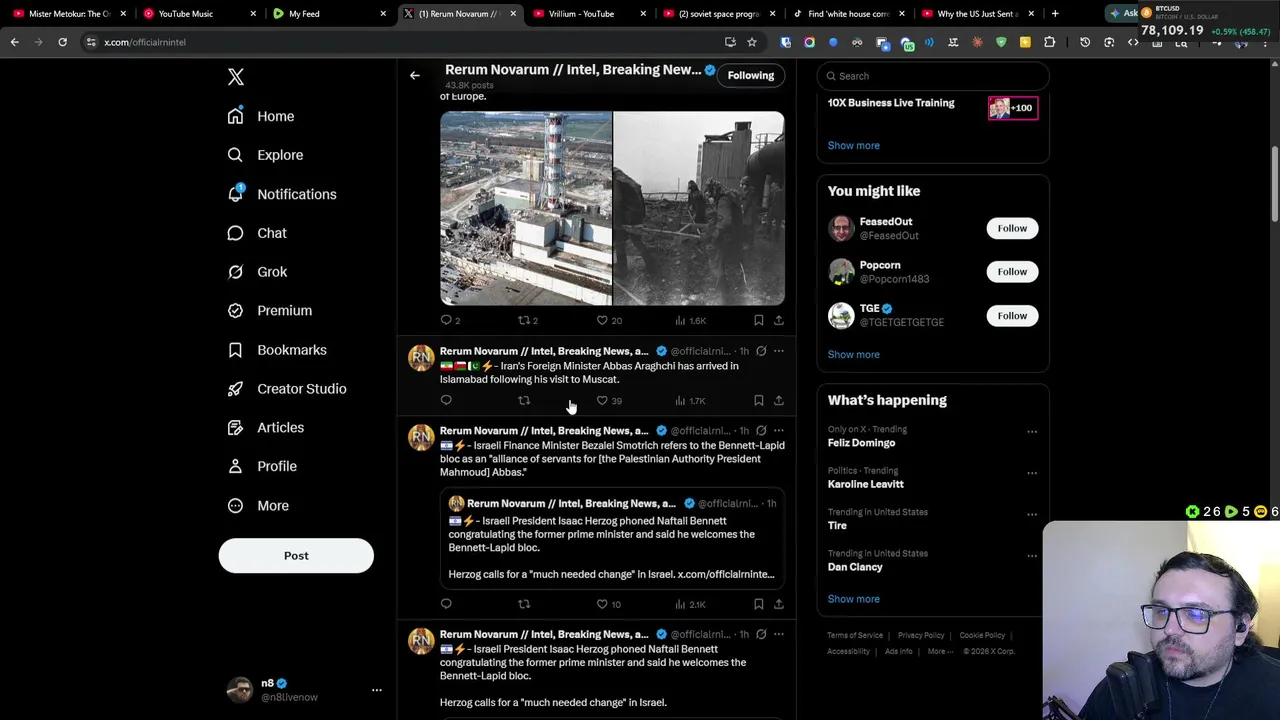View analytics of the 2.1K views post
Image resolution: width=1280 pixels, height=720 pixels.
point(690,604)
